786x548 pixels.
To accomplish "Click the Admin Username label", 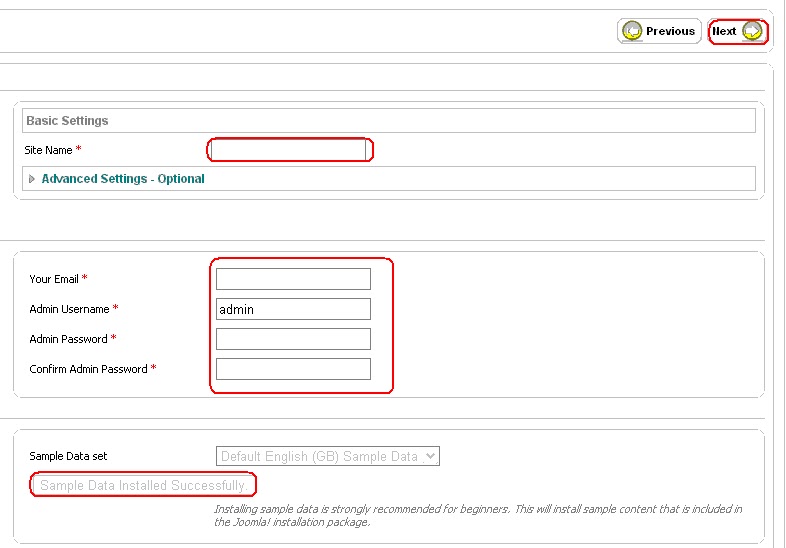I will click(69, 309).
